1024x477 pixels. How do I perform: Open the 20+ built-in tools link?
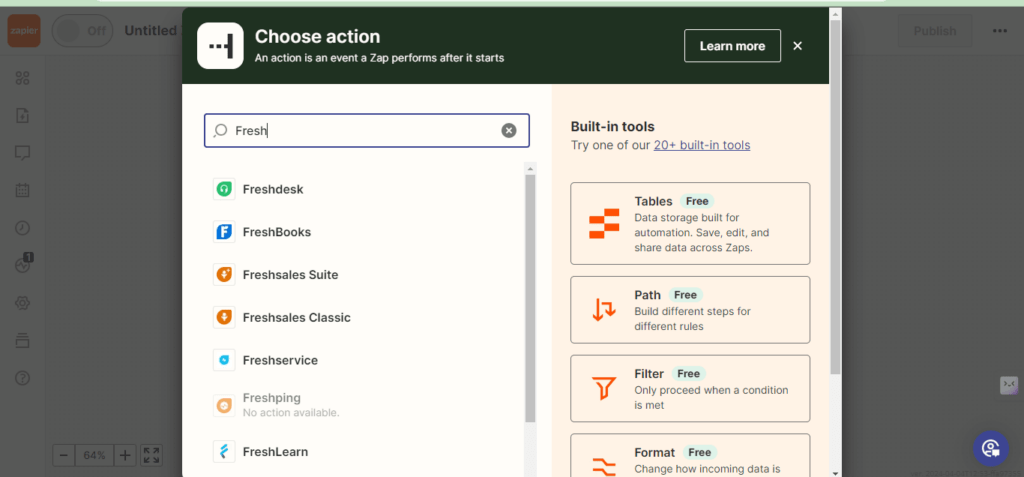(x=702, y=145)
